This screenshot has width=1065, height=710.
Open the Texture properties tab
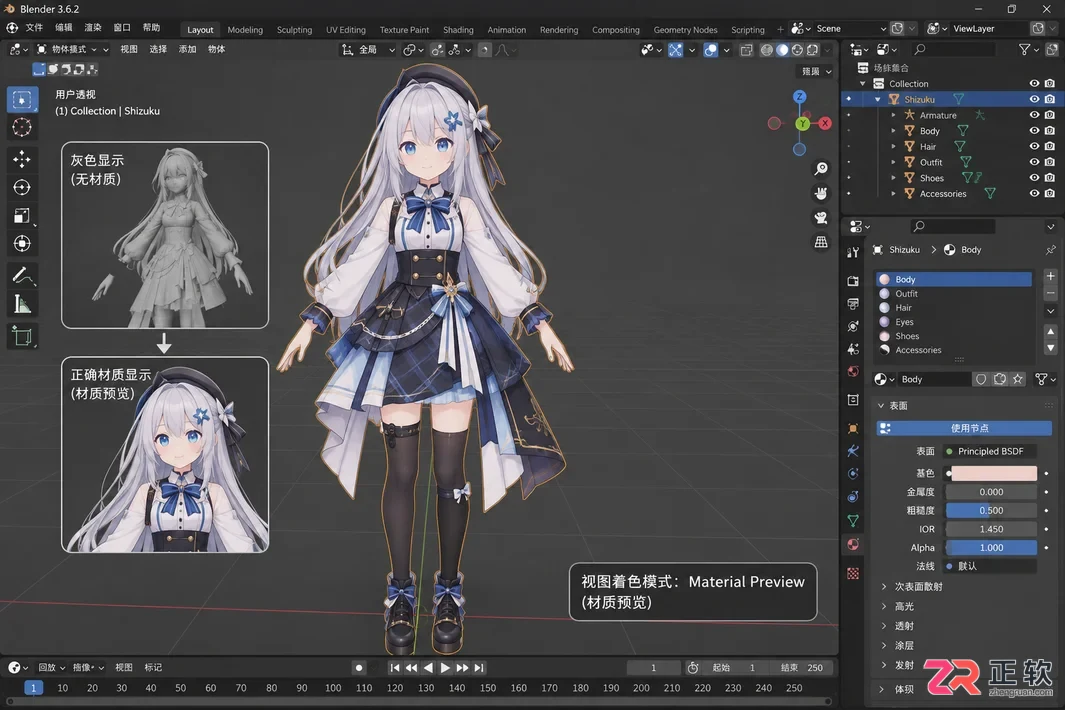pos(853,573)
